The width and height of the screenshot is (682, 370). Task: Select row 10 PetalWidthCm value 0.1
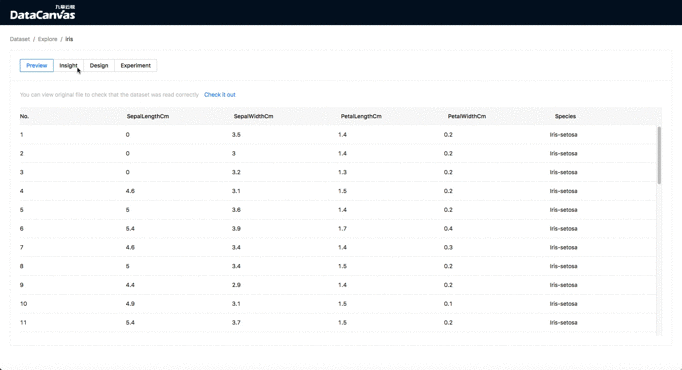448,304
